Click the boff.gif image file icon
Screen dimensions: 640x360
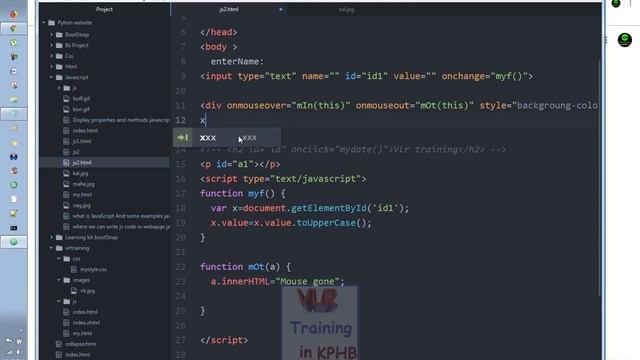66,98
